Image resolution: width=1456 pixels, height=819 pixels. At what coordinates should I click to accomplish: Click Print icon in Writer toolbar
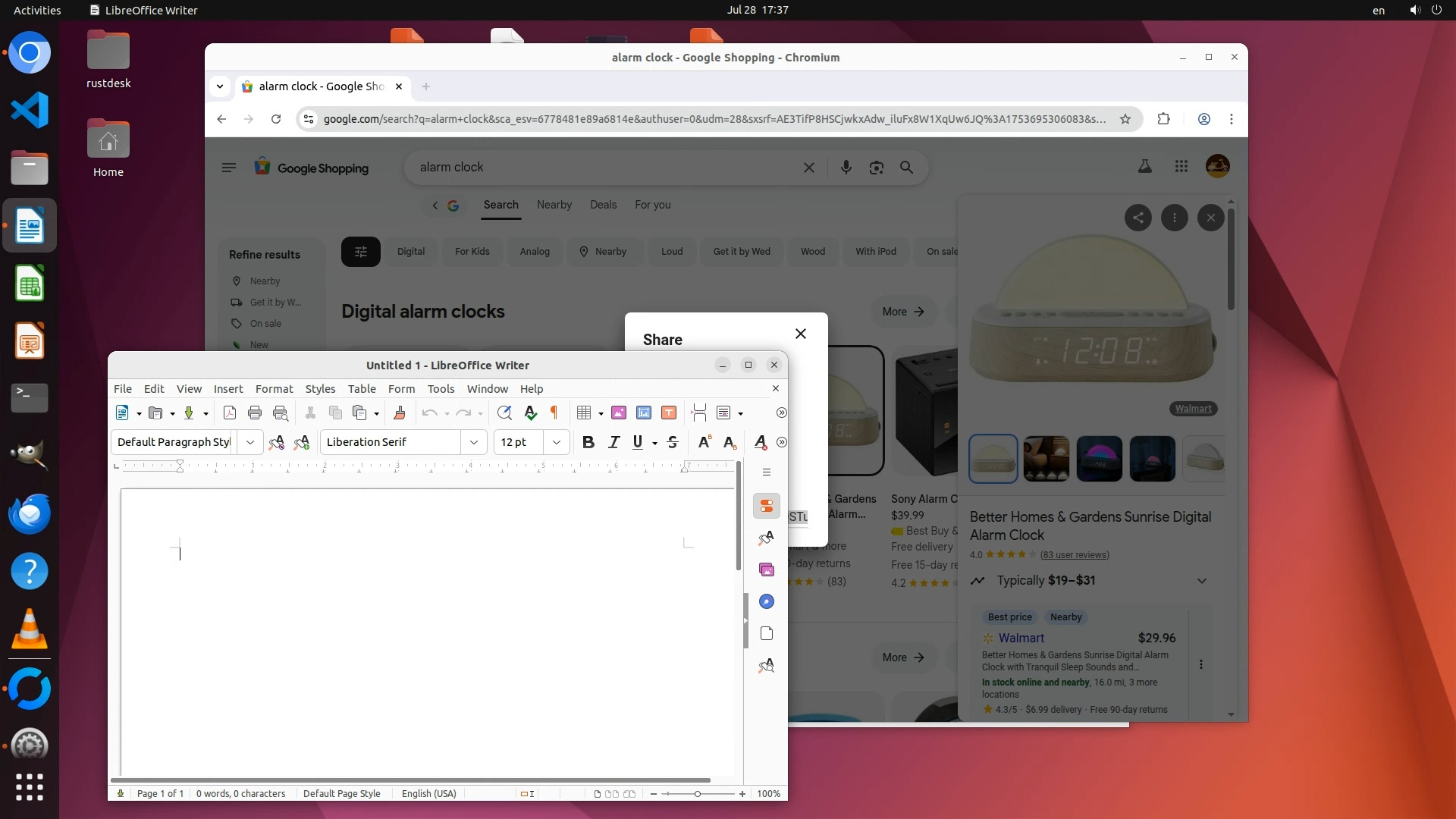[255, 413]
